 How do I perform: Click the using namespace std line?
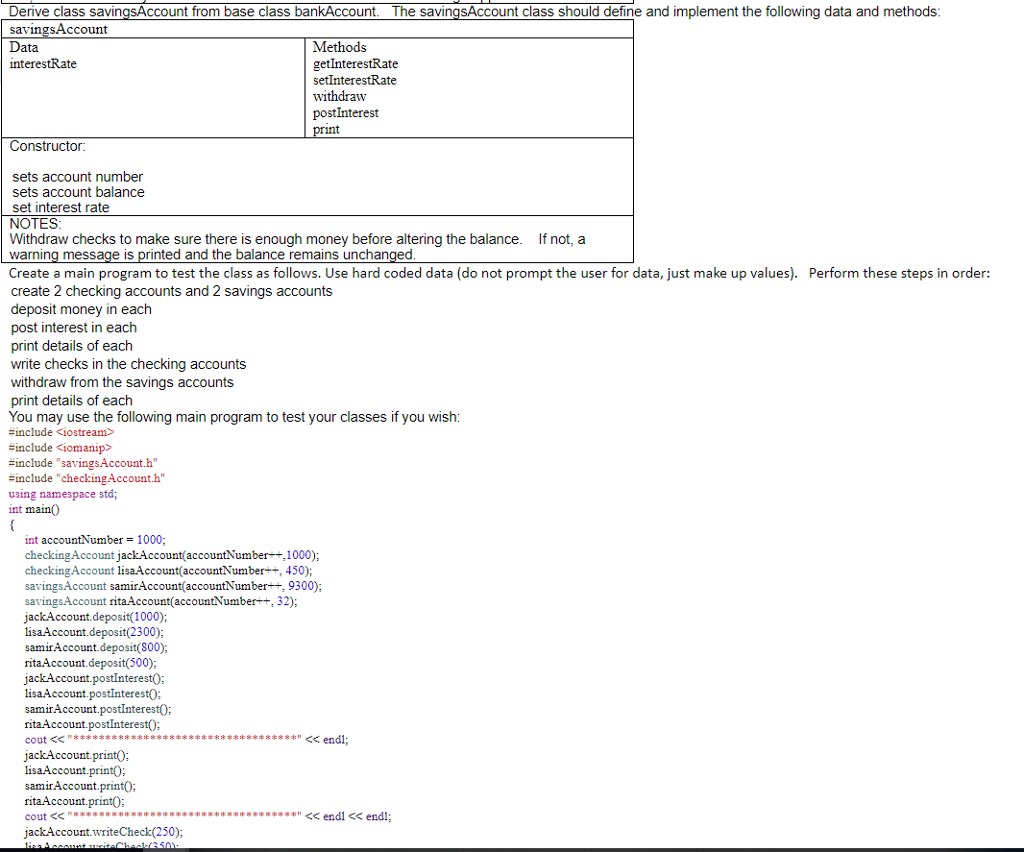point(55,494)
